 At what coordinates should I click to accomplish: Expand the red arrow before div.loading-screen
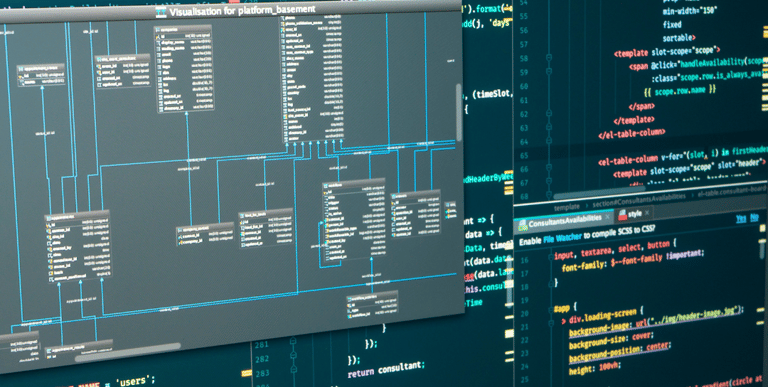tap(564, 321)
